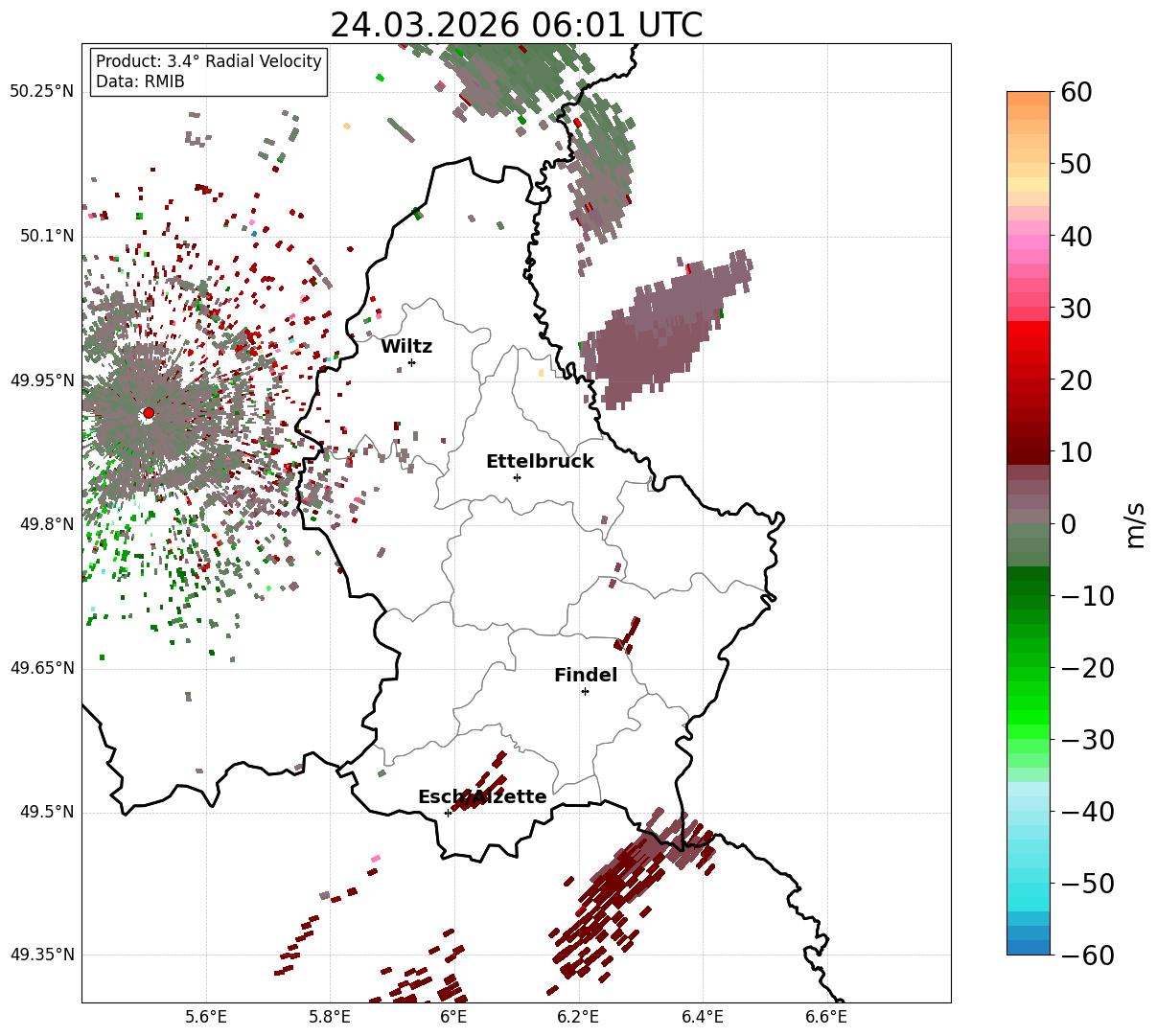This screenshot has height=1036, width=1157.
Task: Click the 5.6°E longitude label
Action: tap(206, 1017)
